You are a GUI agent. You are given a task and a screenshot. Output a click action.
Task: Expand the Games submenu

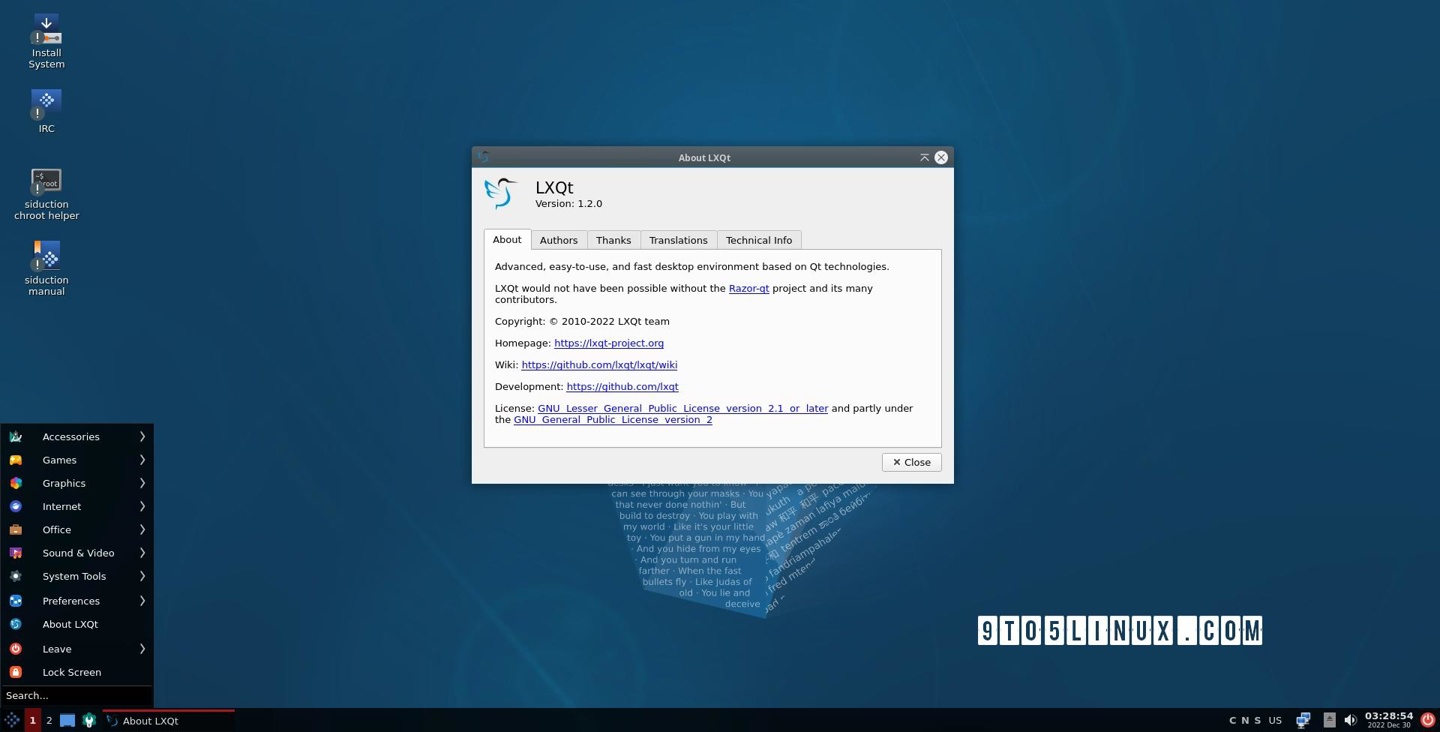click(77, 460)
